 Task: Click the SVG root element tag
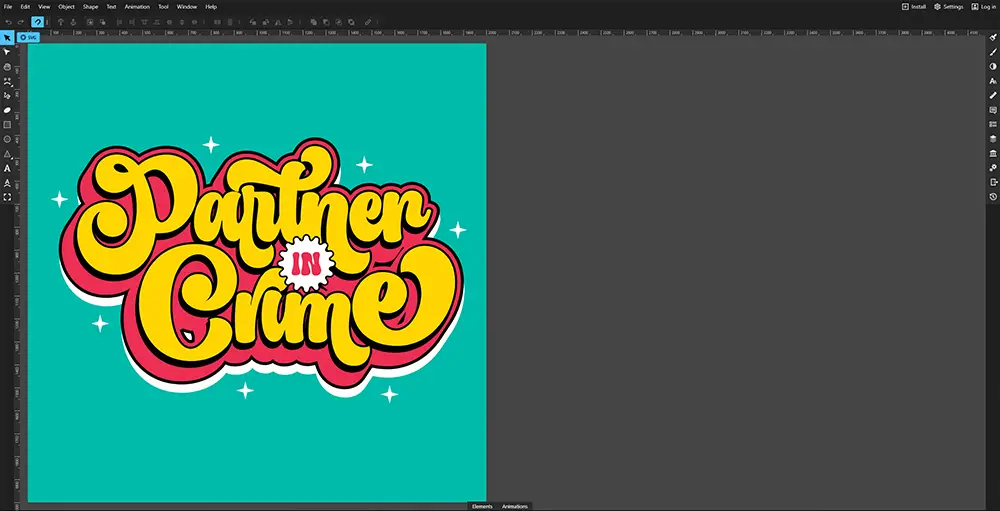coord(28,37)
